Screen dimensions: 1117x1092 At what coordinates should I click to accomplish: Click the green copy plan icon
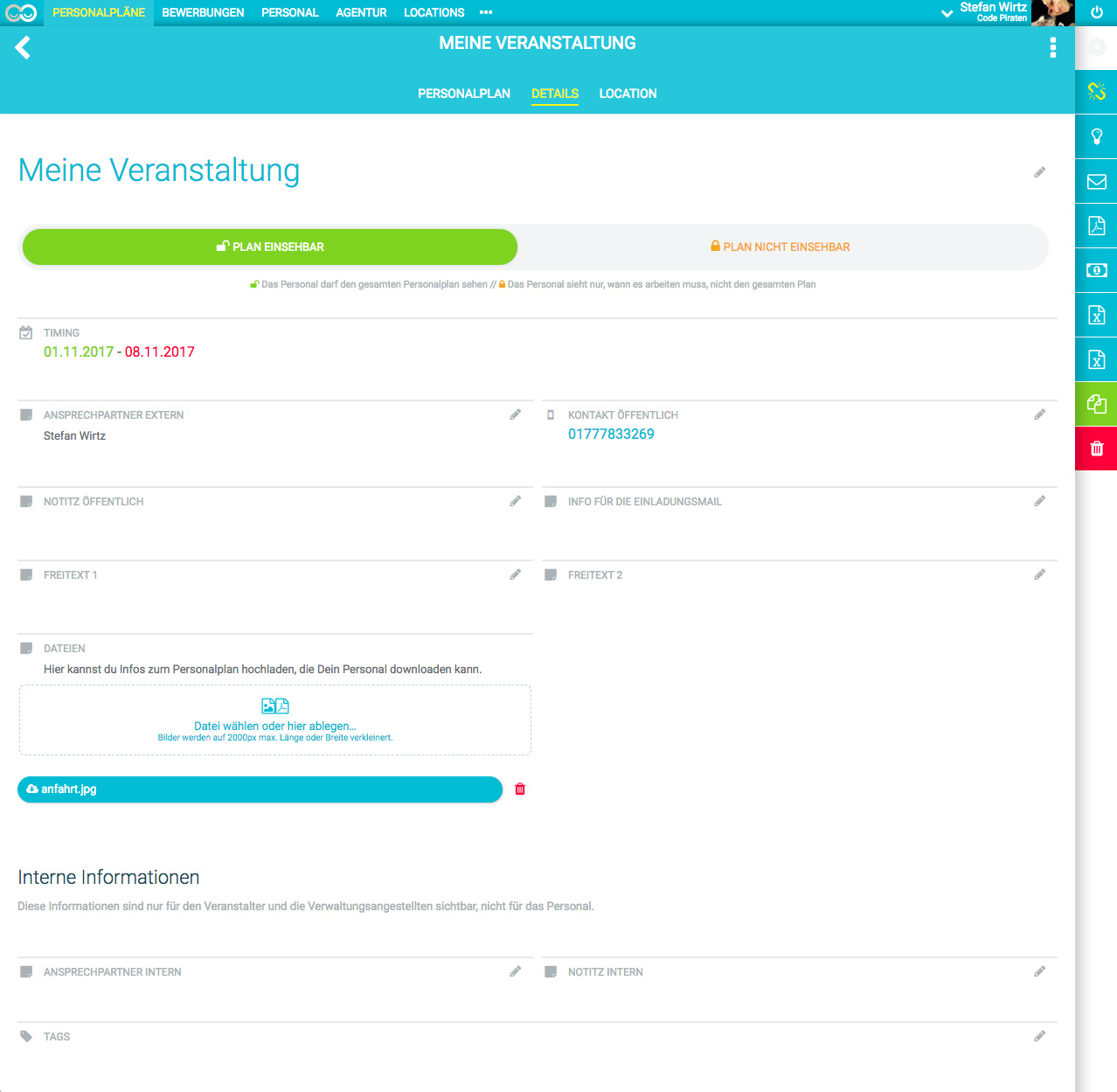[x=1096, y=404]
